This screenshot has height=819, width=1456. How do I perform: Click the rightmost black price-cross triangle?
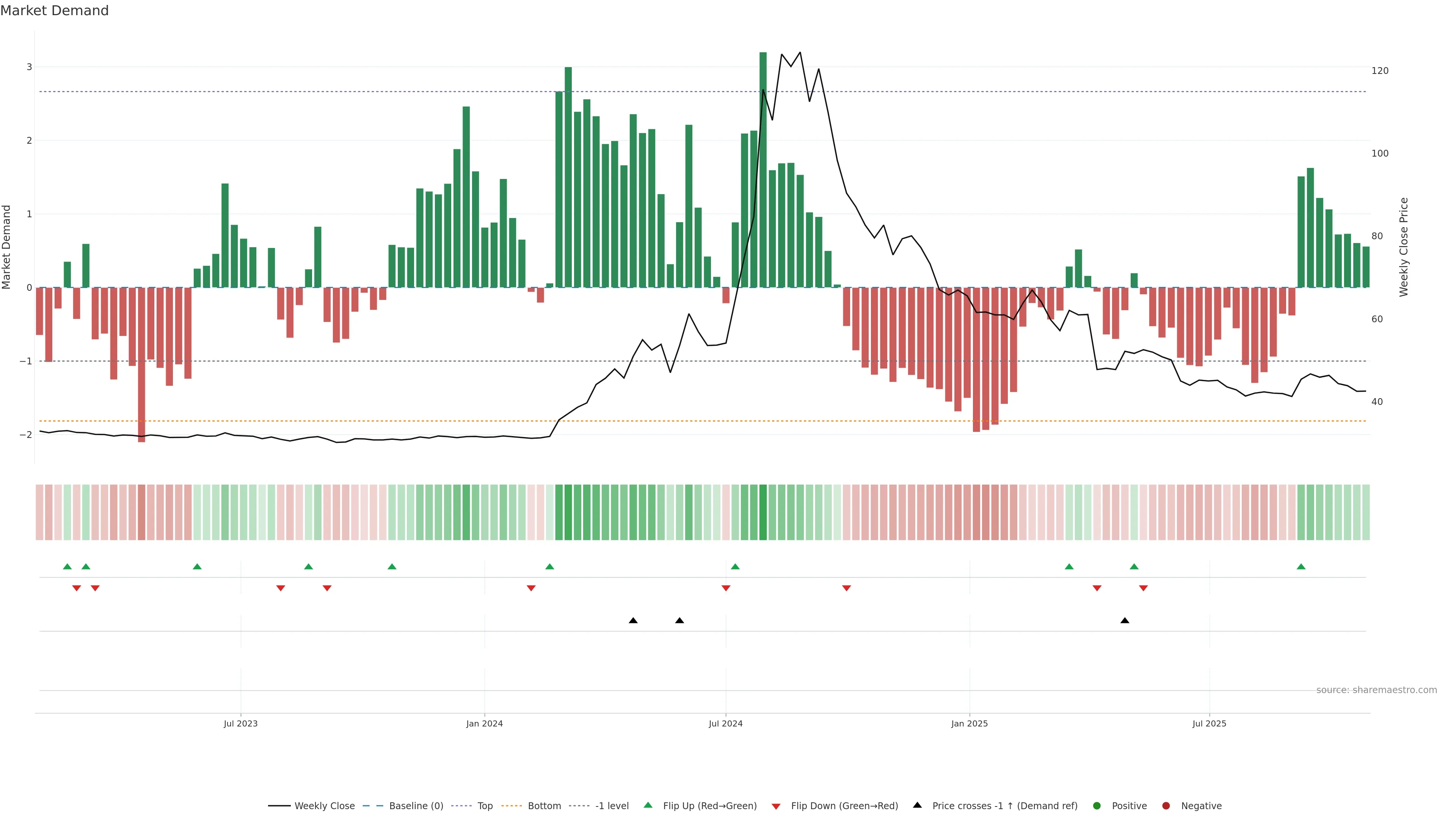point(1125,621)
